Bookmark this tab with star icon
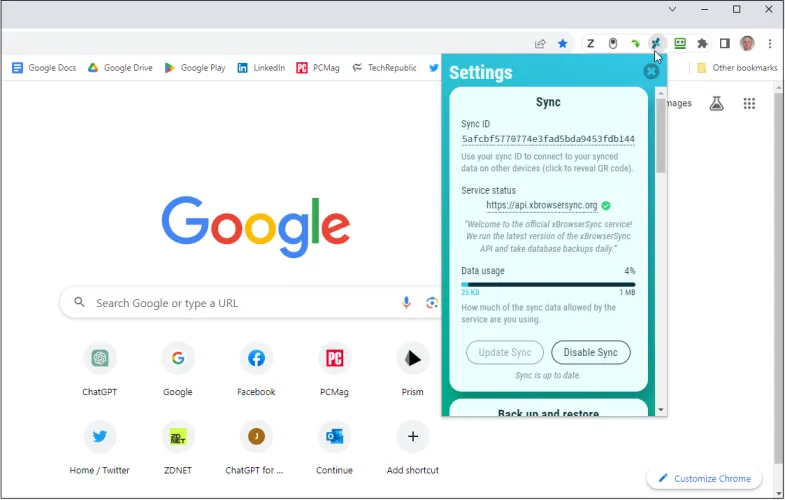Viewport: 785px width, 500px height. pos(563,44)
